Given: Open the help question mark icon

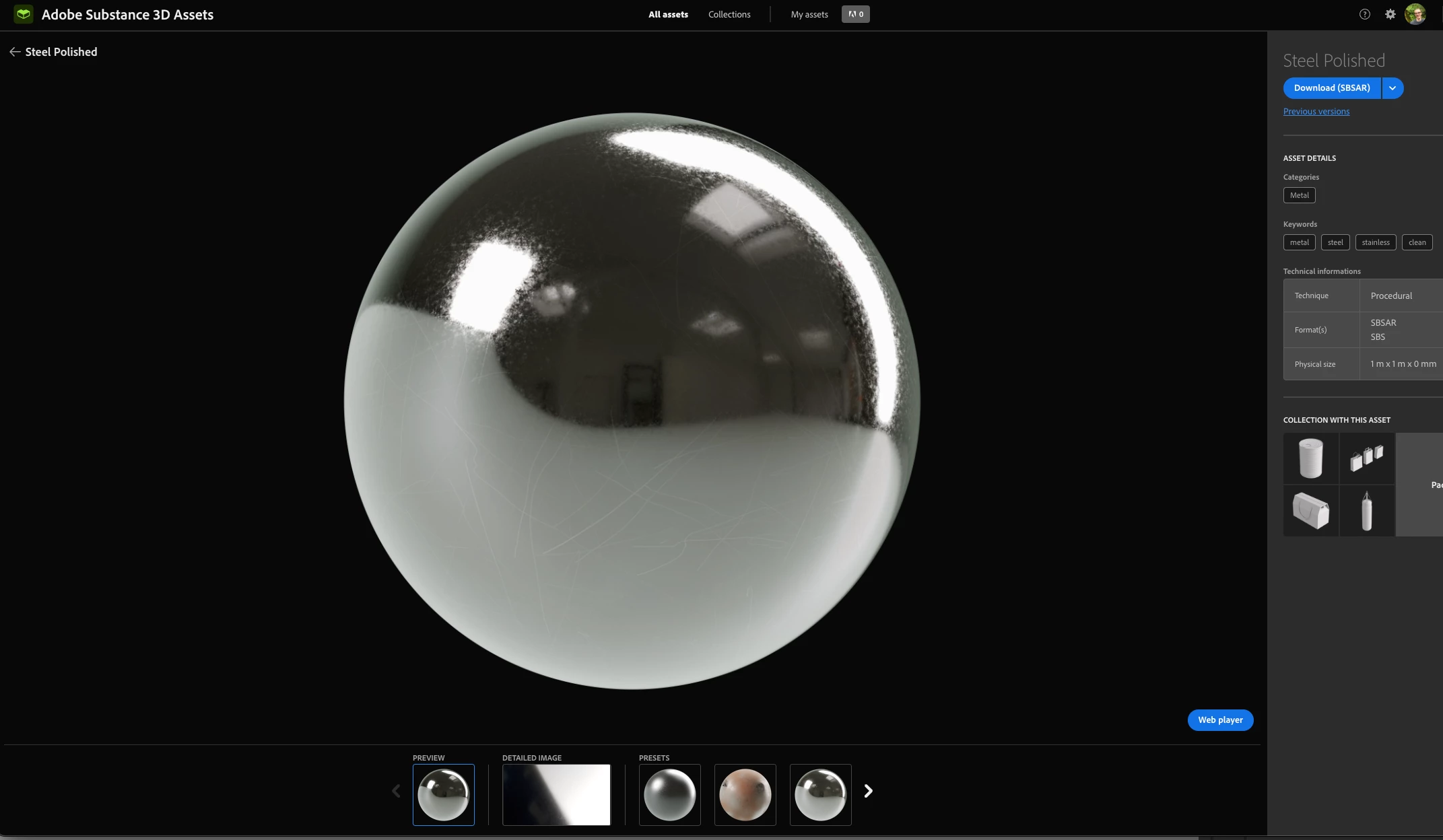Looking at the screenshot, I should (x=1364, y=14).
